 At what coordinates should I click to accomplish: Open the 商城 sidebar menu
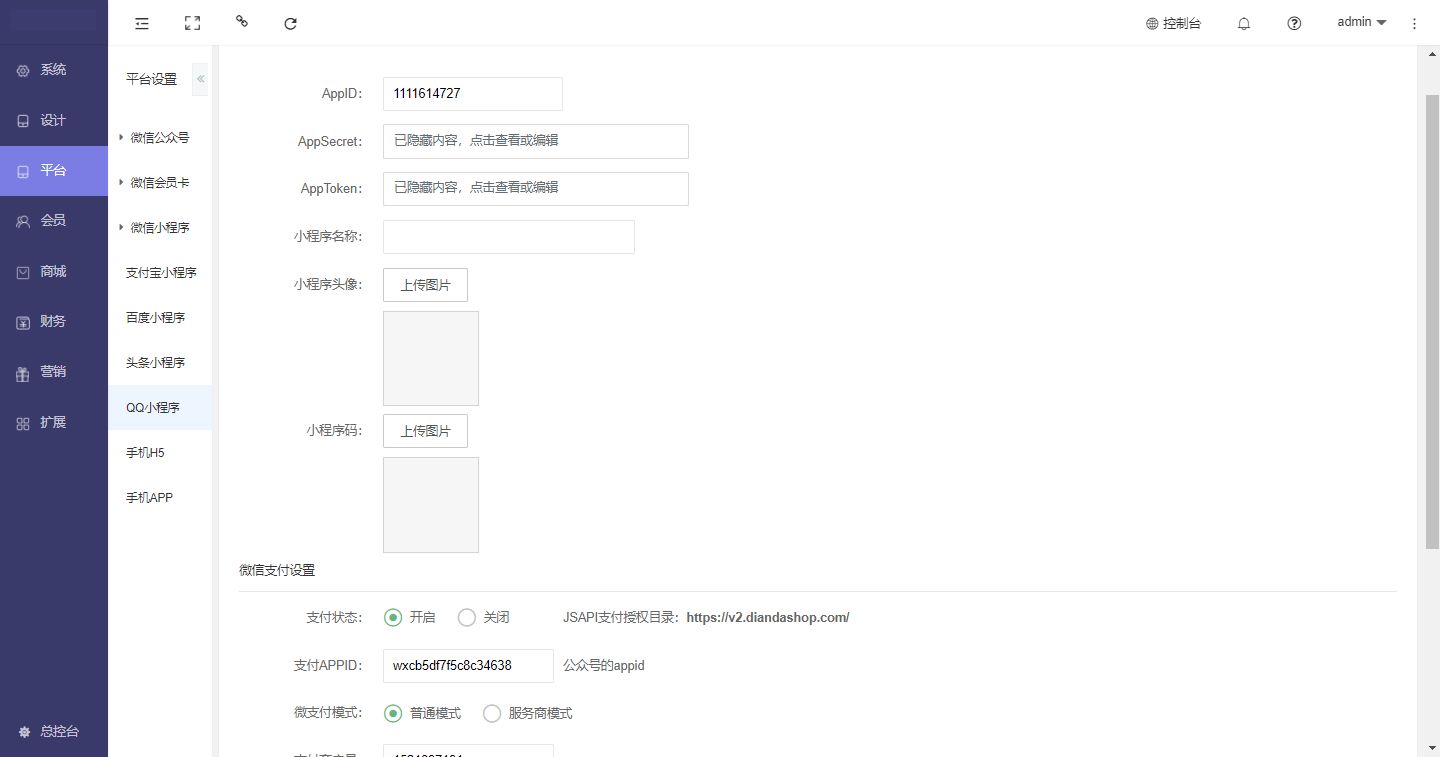[53, 271]
